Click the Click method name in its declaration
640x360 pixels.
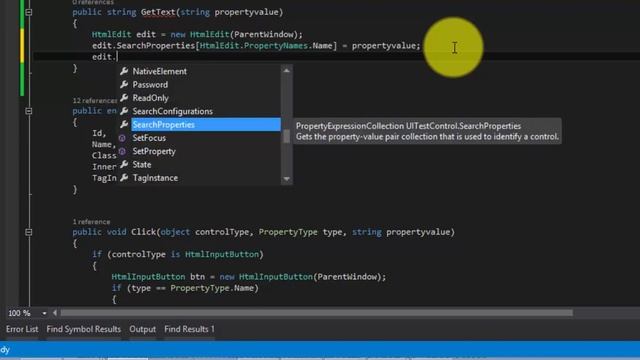point(143,232)
